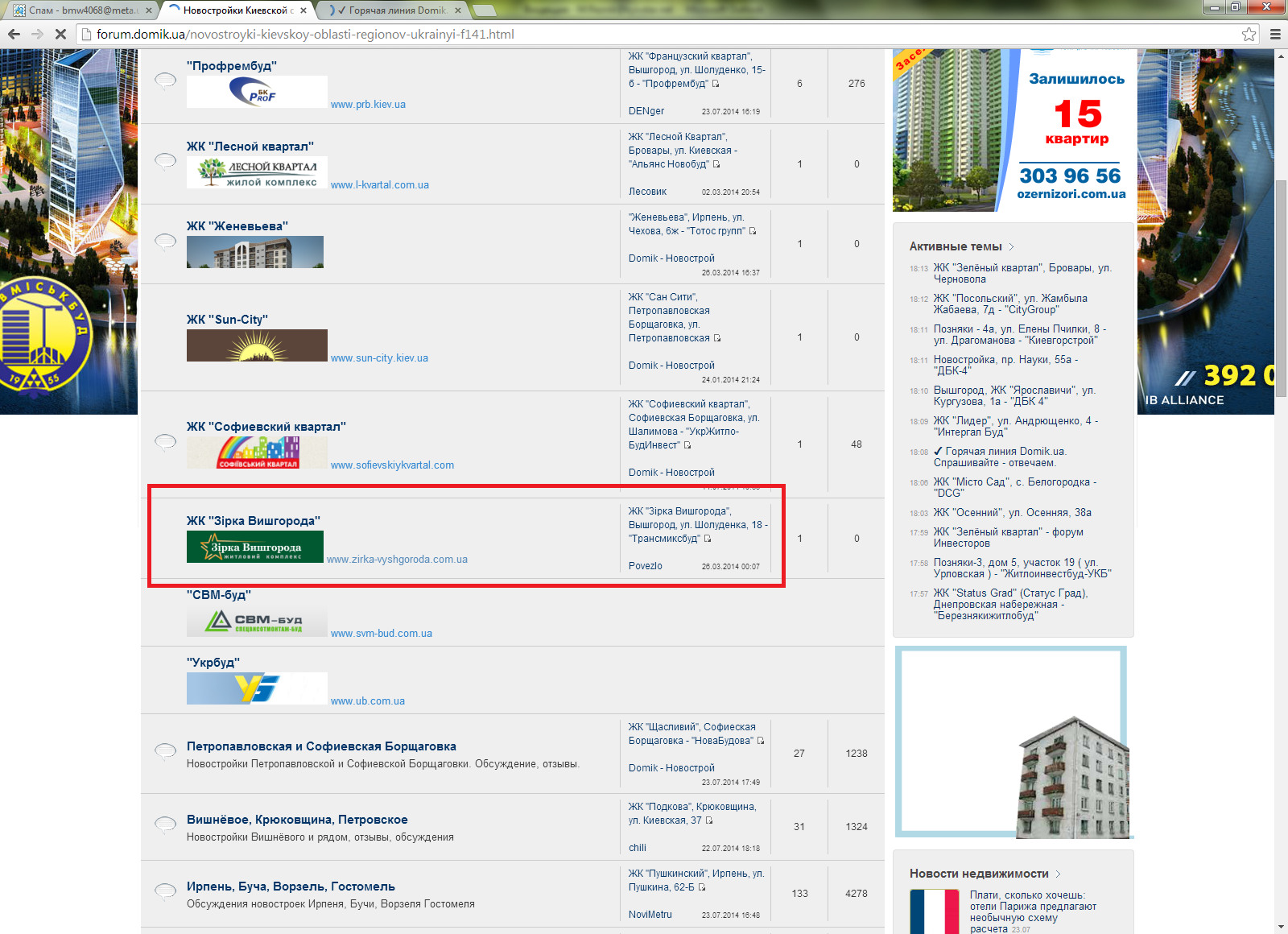Open last post icon for ЖК Лесной Квартал topic
This screenshot has height=934, width=1288.
pos(716,164)
